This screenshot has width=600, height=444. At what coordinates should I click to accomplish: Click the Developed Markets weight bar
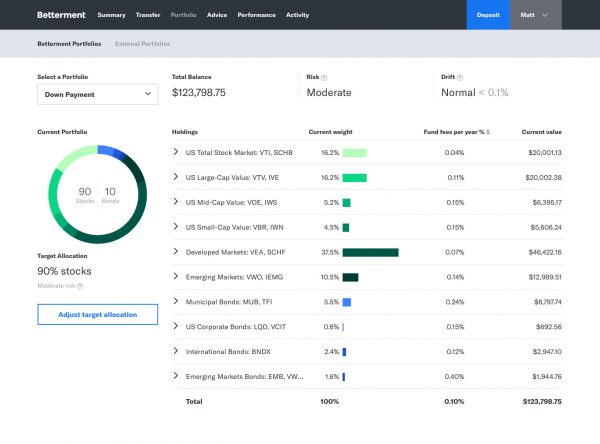pos(370,252)
